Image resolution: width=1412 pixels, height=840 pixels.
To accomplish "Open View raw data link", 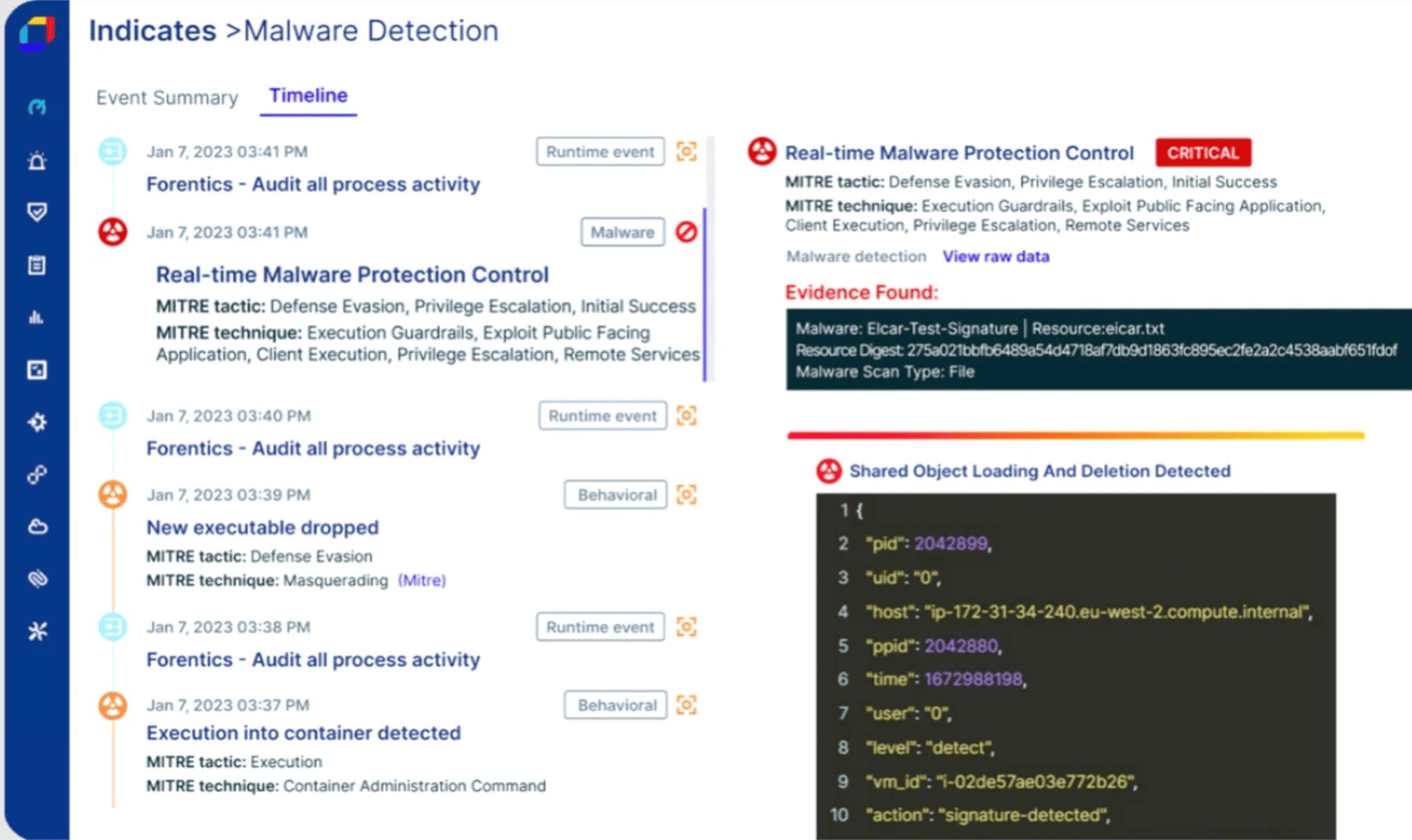I will point(996,256).
